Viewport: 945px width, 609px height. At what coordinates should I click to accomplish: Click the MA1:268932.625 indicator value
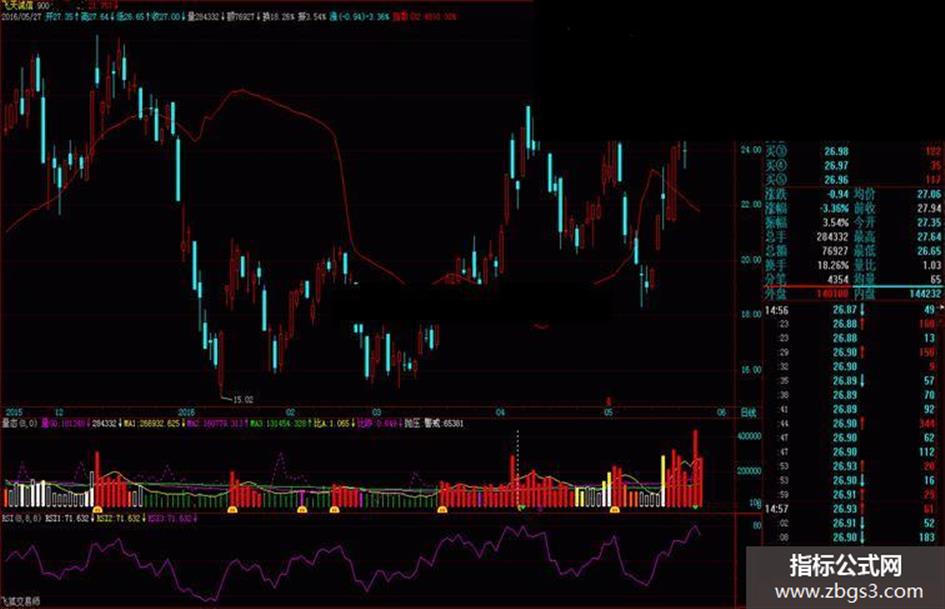coord(152,424)
